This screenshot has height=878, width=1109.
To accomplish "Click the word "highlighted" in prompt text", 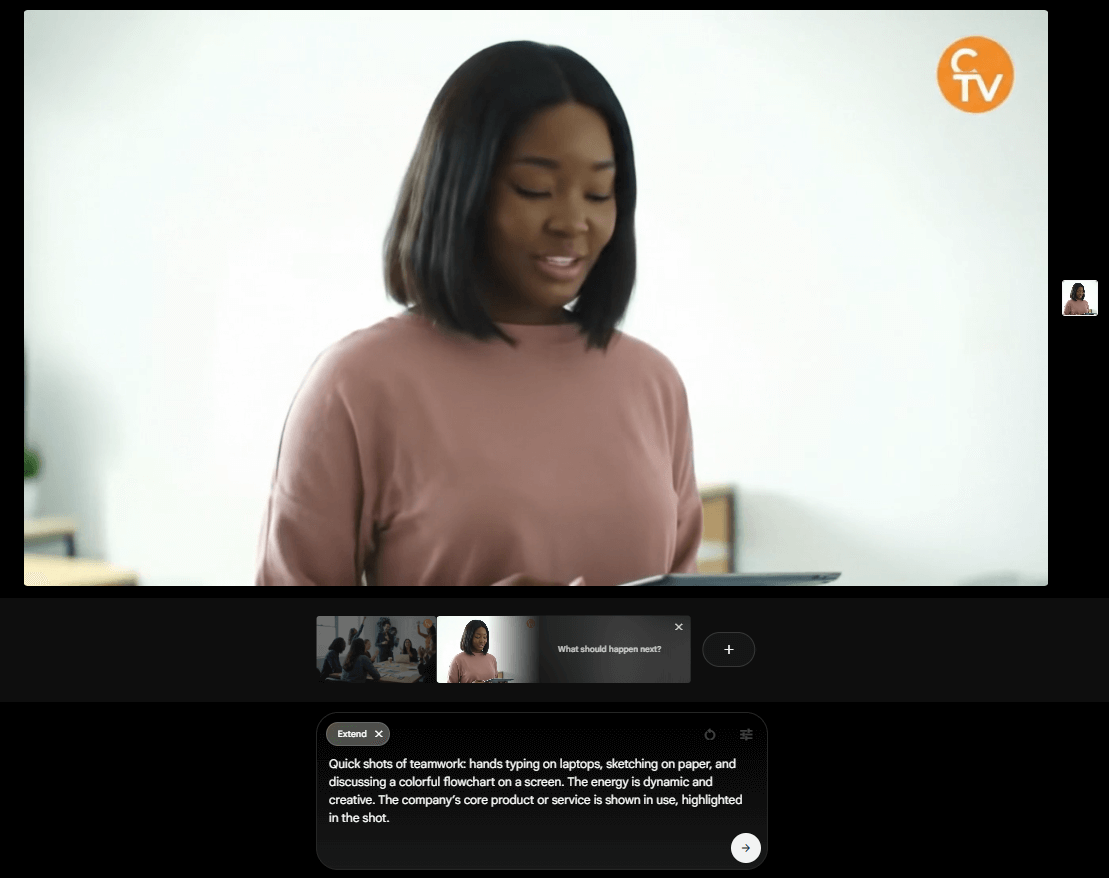I will pos(711,800).
